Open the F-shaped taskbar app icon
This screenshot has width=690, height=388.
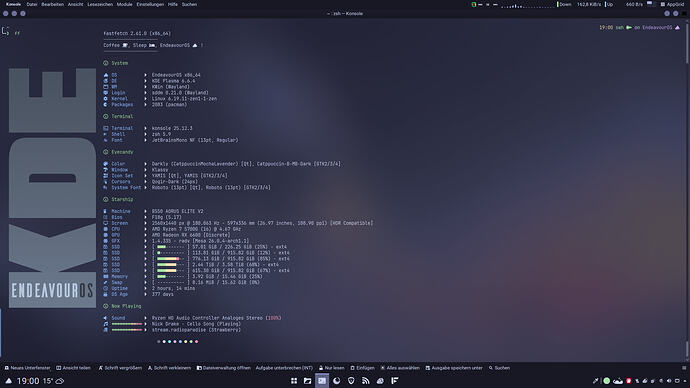point(395,381)
